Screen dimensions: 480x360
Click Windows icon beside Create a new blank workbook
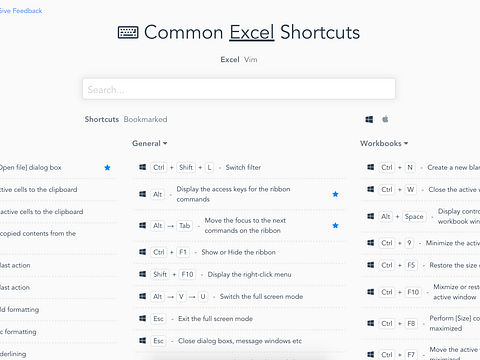[371, 167]
